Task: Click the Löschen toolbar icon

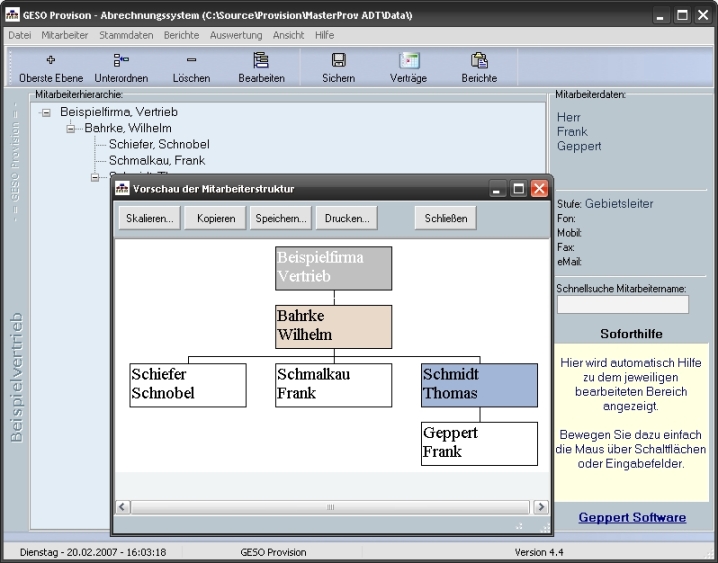Action: (191, 61)
